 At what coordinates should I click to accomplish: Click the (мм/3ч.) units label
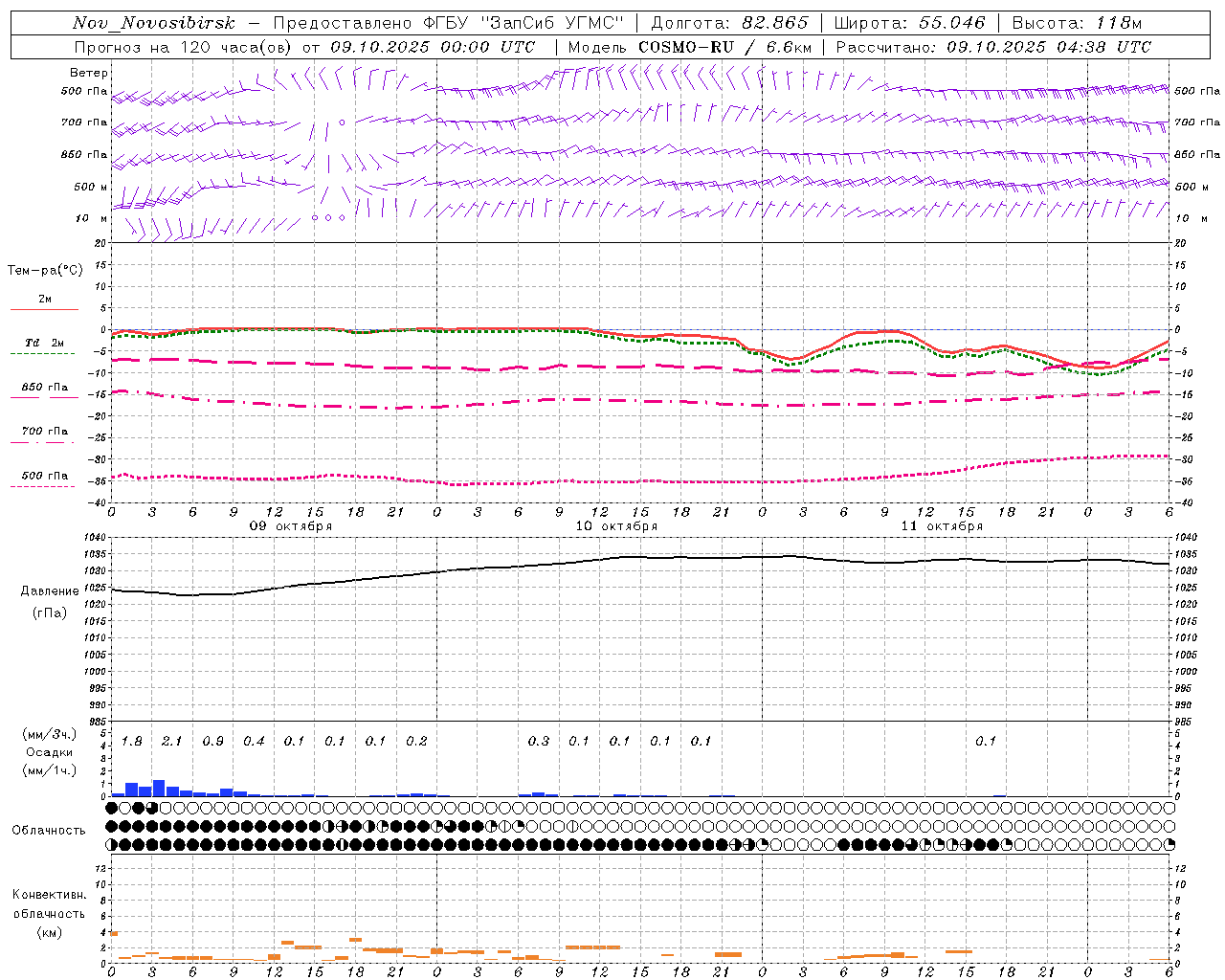[x=49, y=734]
